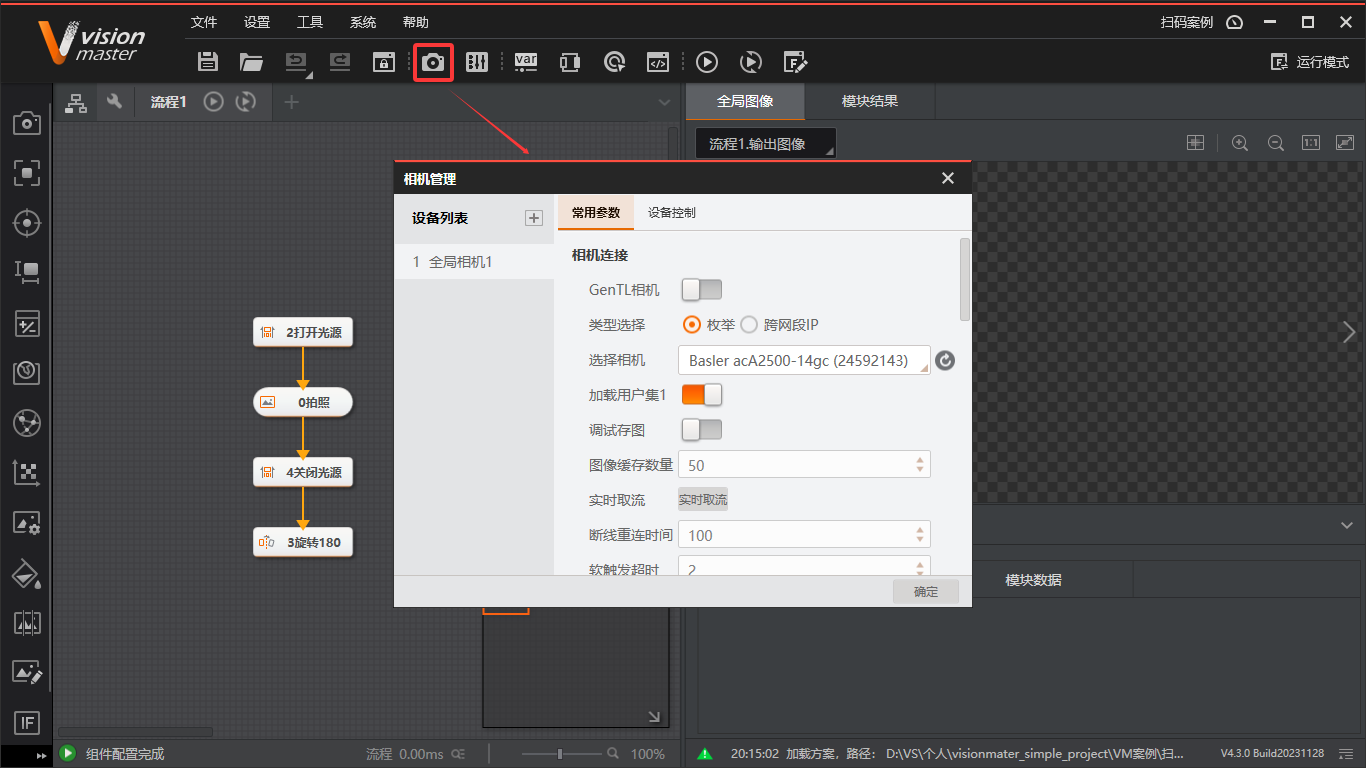Click the save solution icon in toolbar
The height and width of the screenshot is (768, 1366).
[x=208, y=62]
